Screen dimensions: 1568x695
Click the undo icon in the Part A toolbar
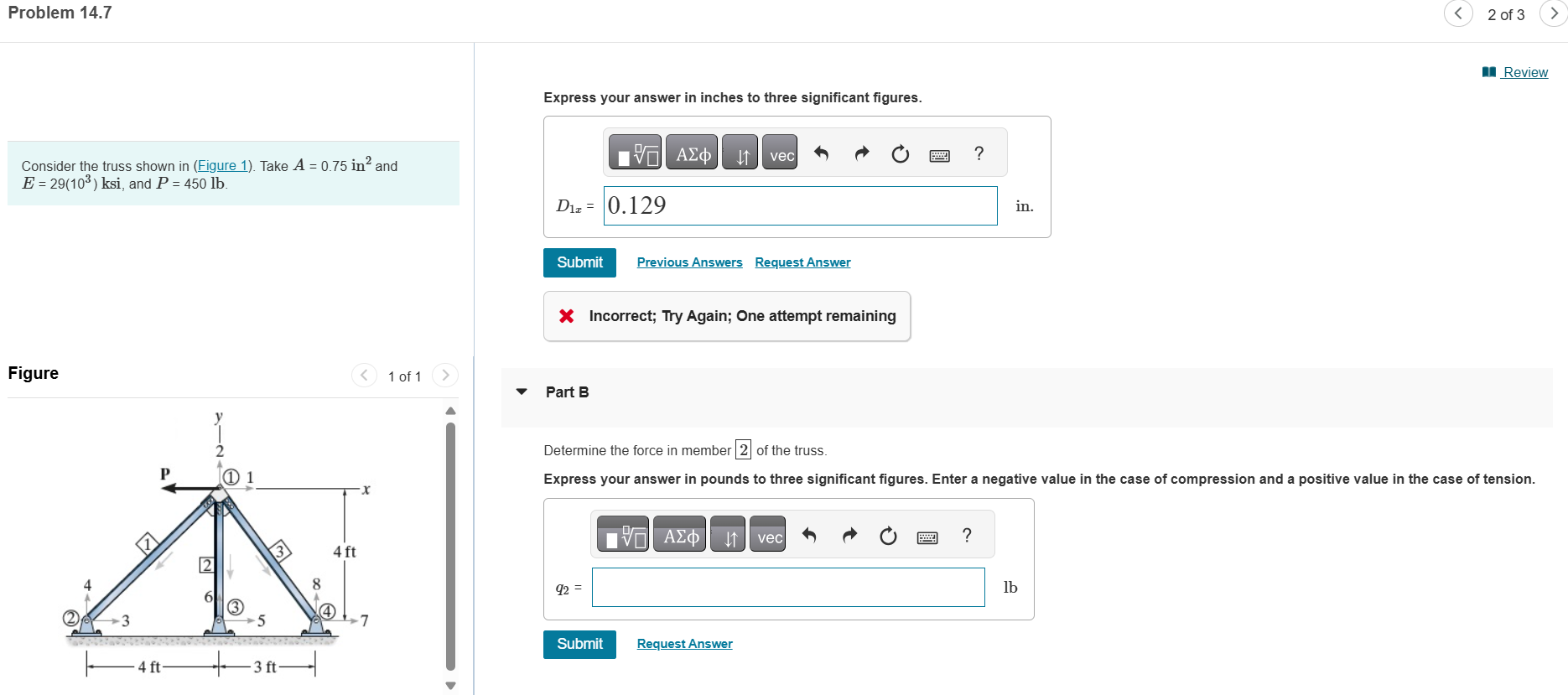click(821, 153)
